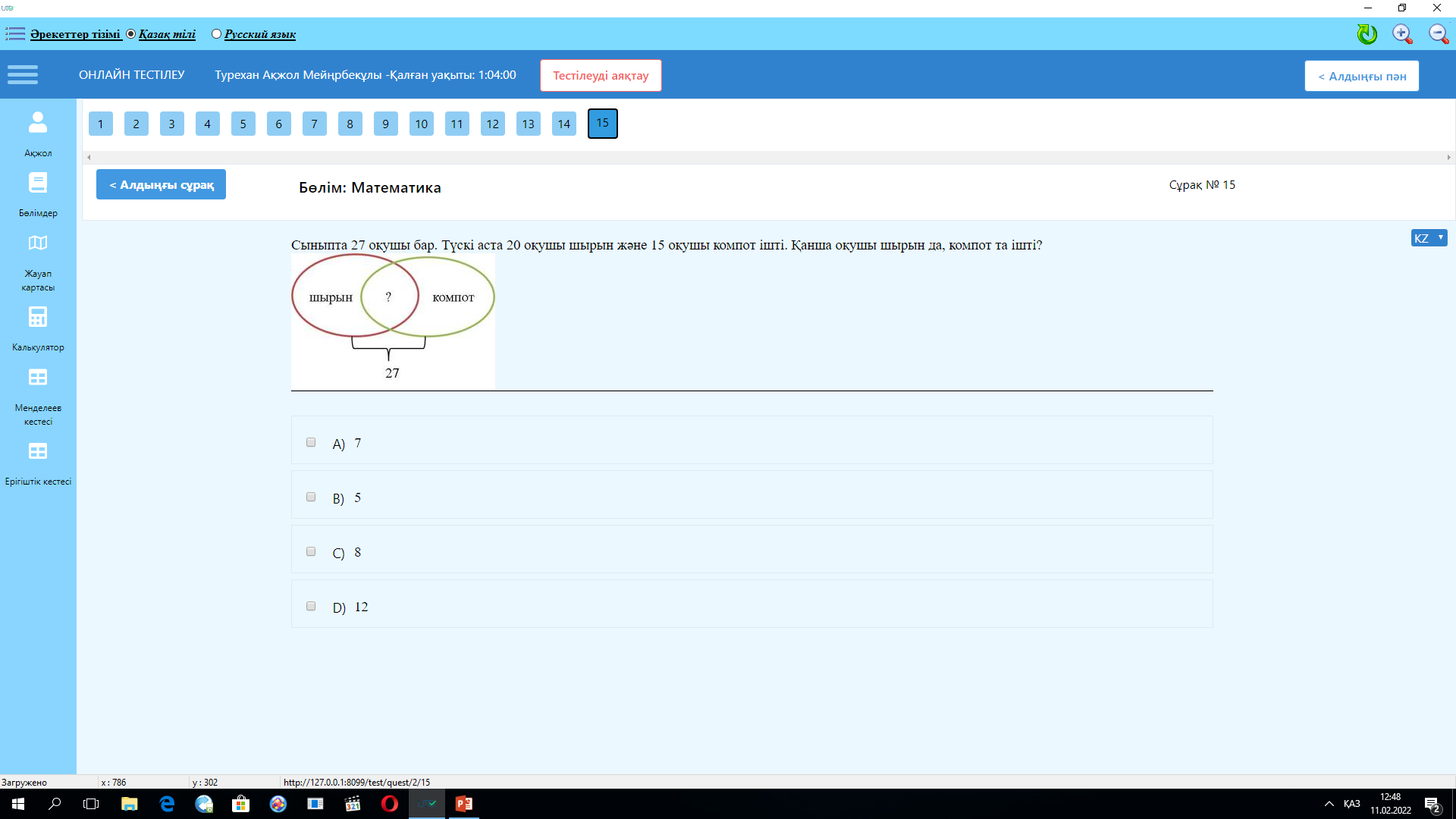The height and width of the screenshot is (819, 1456).
Task: Toggle the hamburger sidebar menu
Action: click(23, 74)
